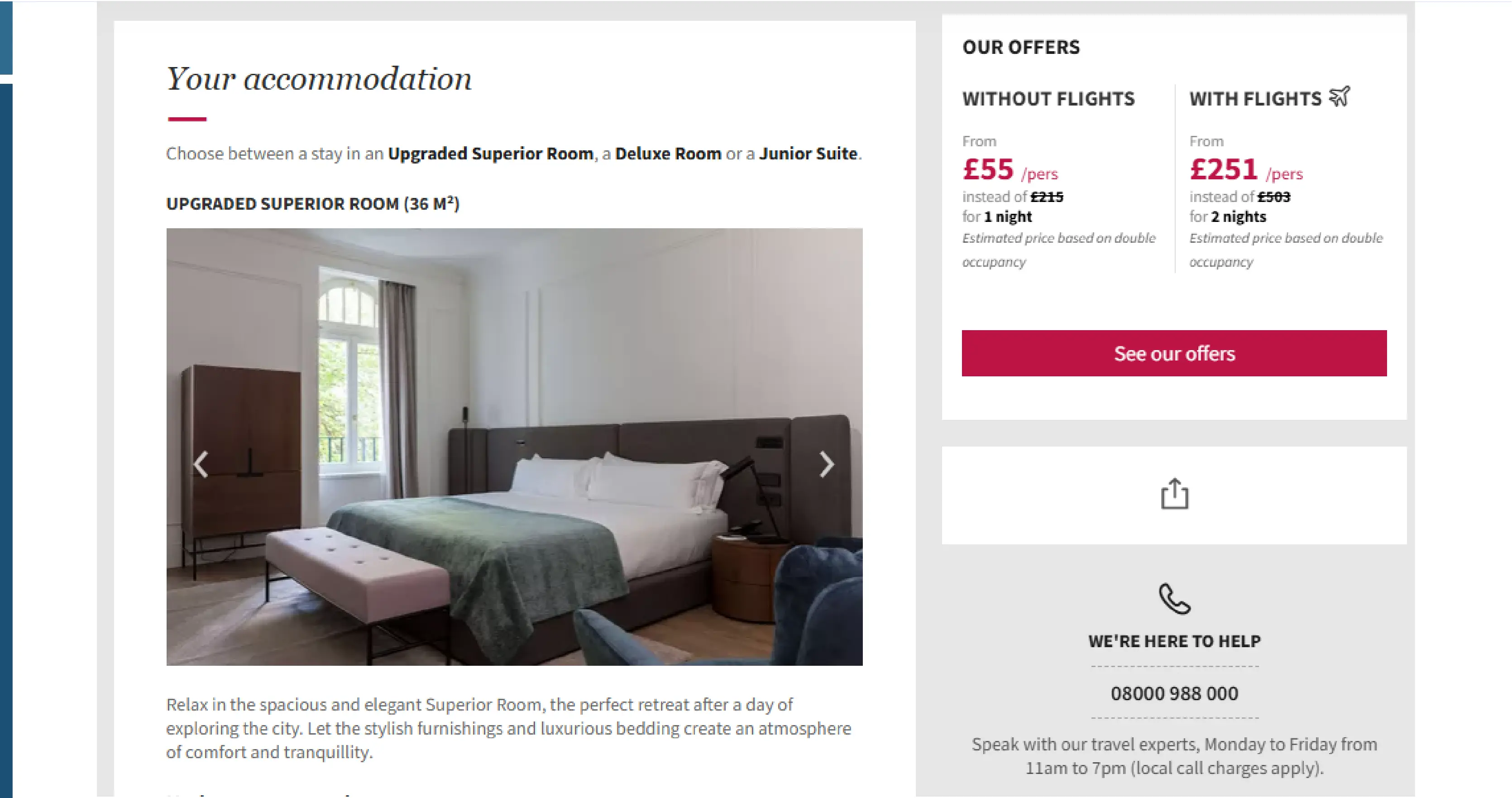Click the crossed-out £503 original price
1512x798 pixels.
point(1274,197)
